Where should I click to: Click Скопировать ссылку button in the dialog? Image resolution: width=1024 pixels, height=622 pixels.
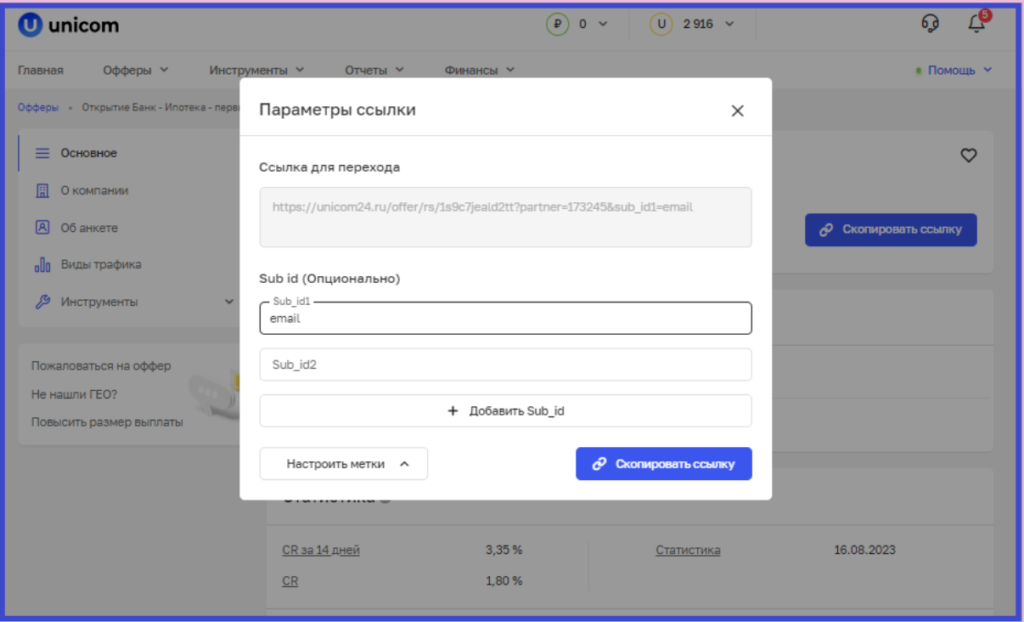click(x=663, y=464)
